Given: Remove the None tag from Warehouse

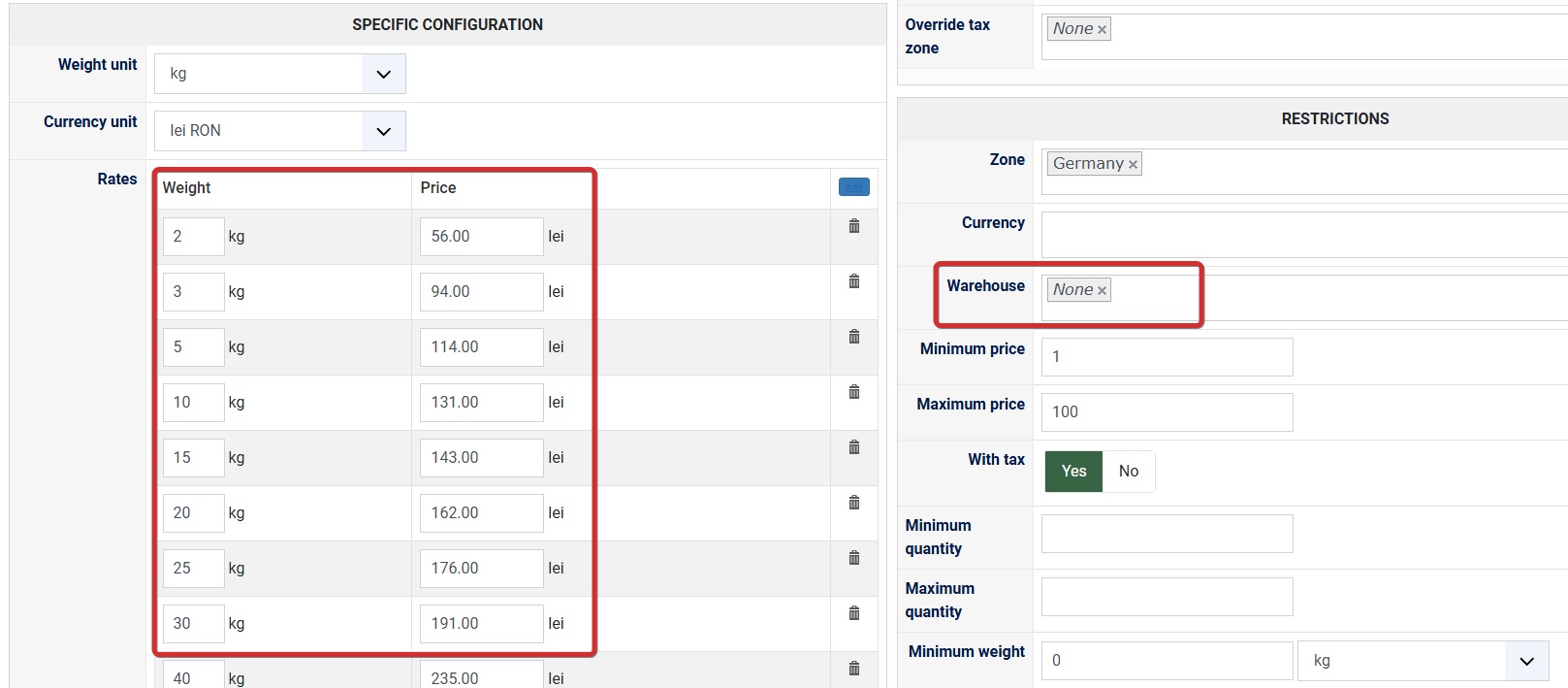Looking at the screenshot, I should (1102, 291).
